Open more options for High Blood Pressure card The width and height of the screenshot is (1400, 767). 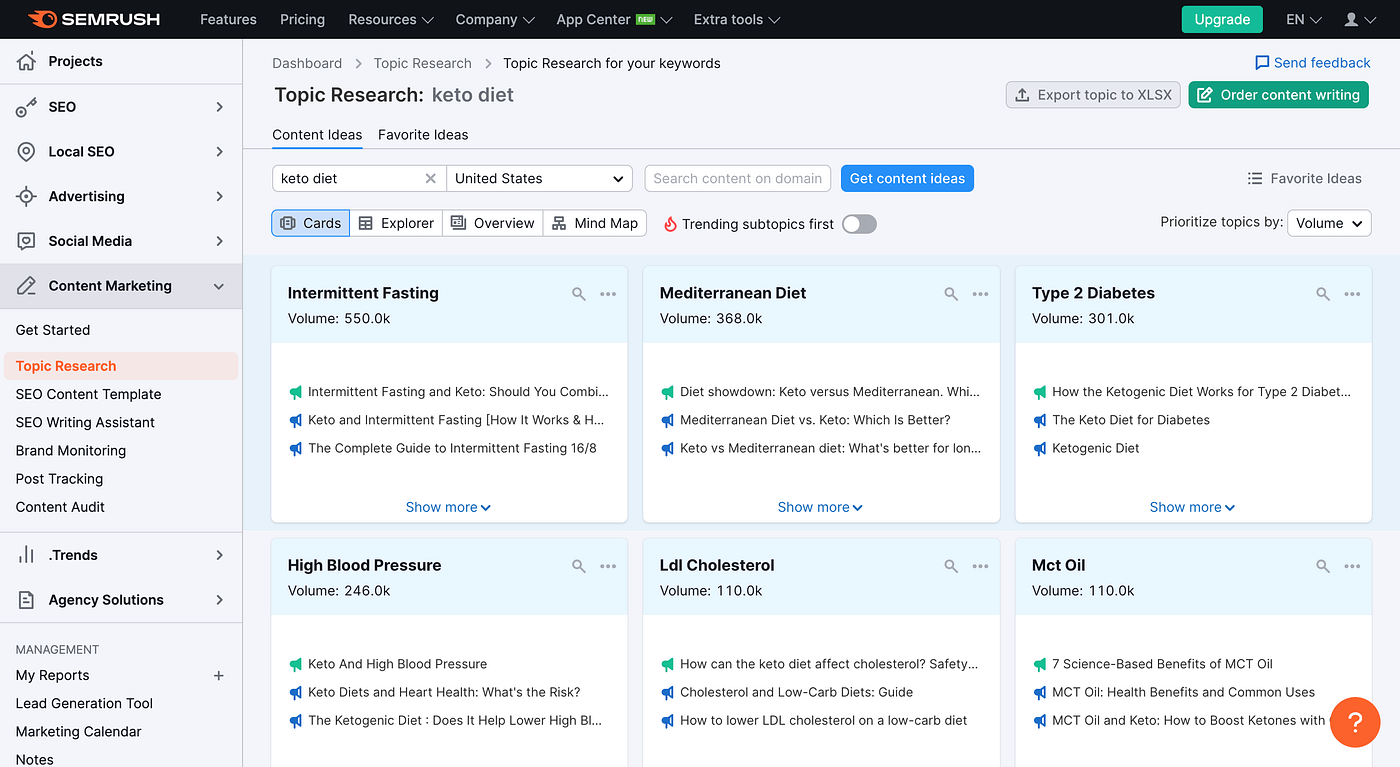[608, 566]
